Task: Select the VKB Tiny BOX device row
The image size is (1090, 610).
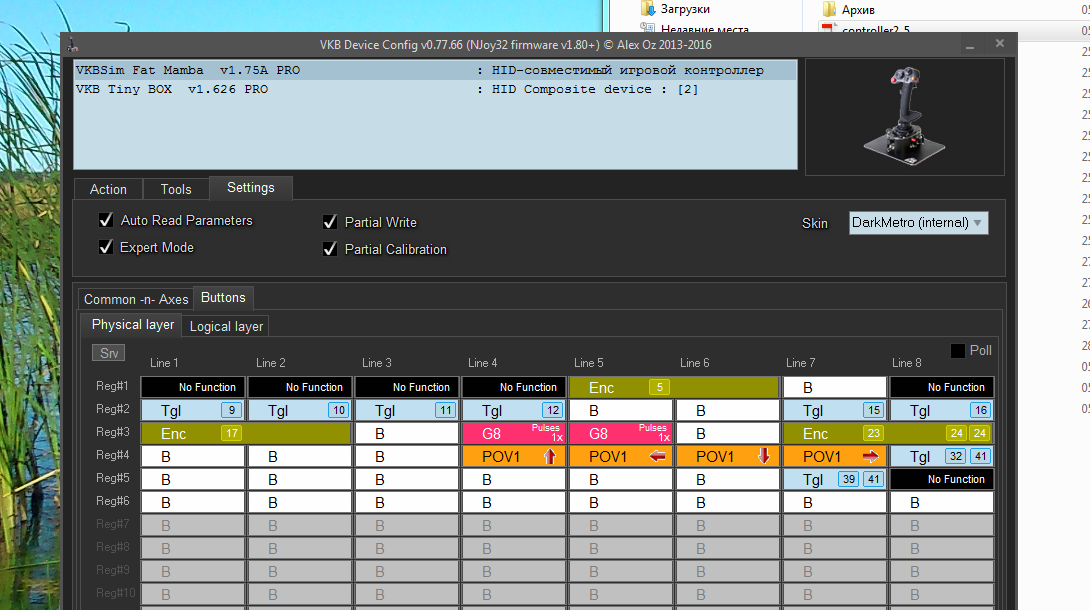Action: pos(435,89)
